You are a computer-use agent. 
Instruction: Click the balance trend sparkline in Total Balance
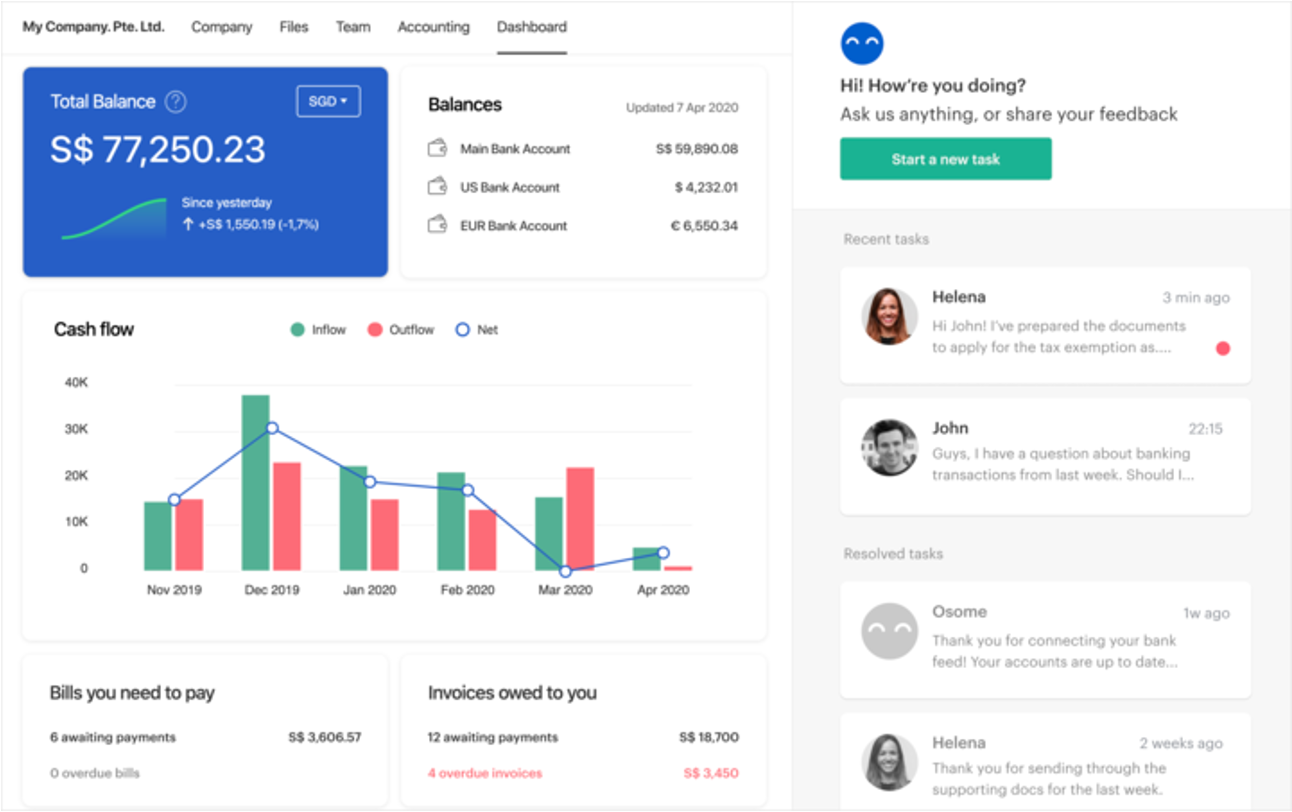[x=114, y=219]
